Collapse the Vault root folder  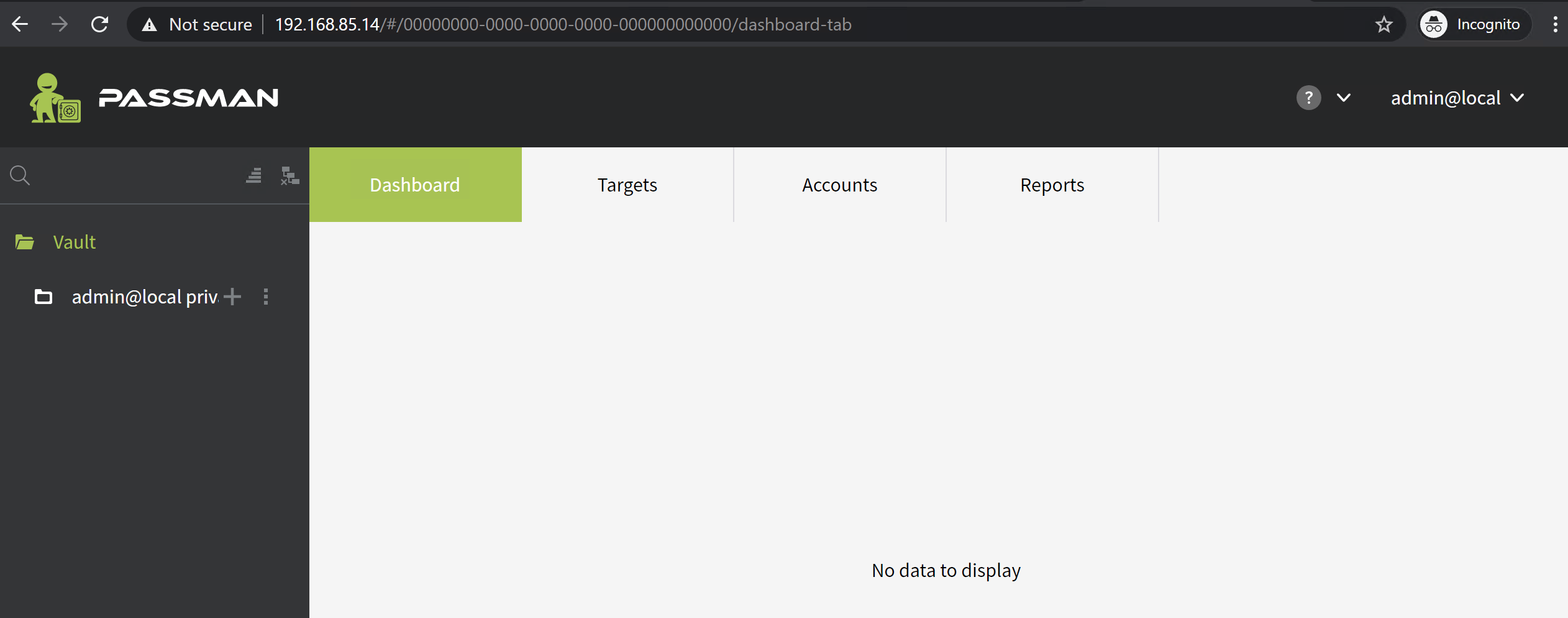pyautogui.click(x=25, y=242)
